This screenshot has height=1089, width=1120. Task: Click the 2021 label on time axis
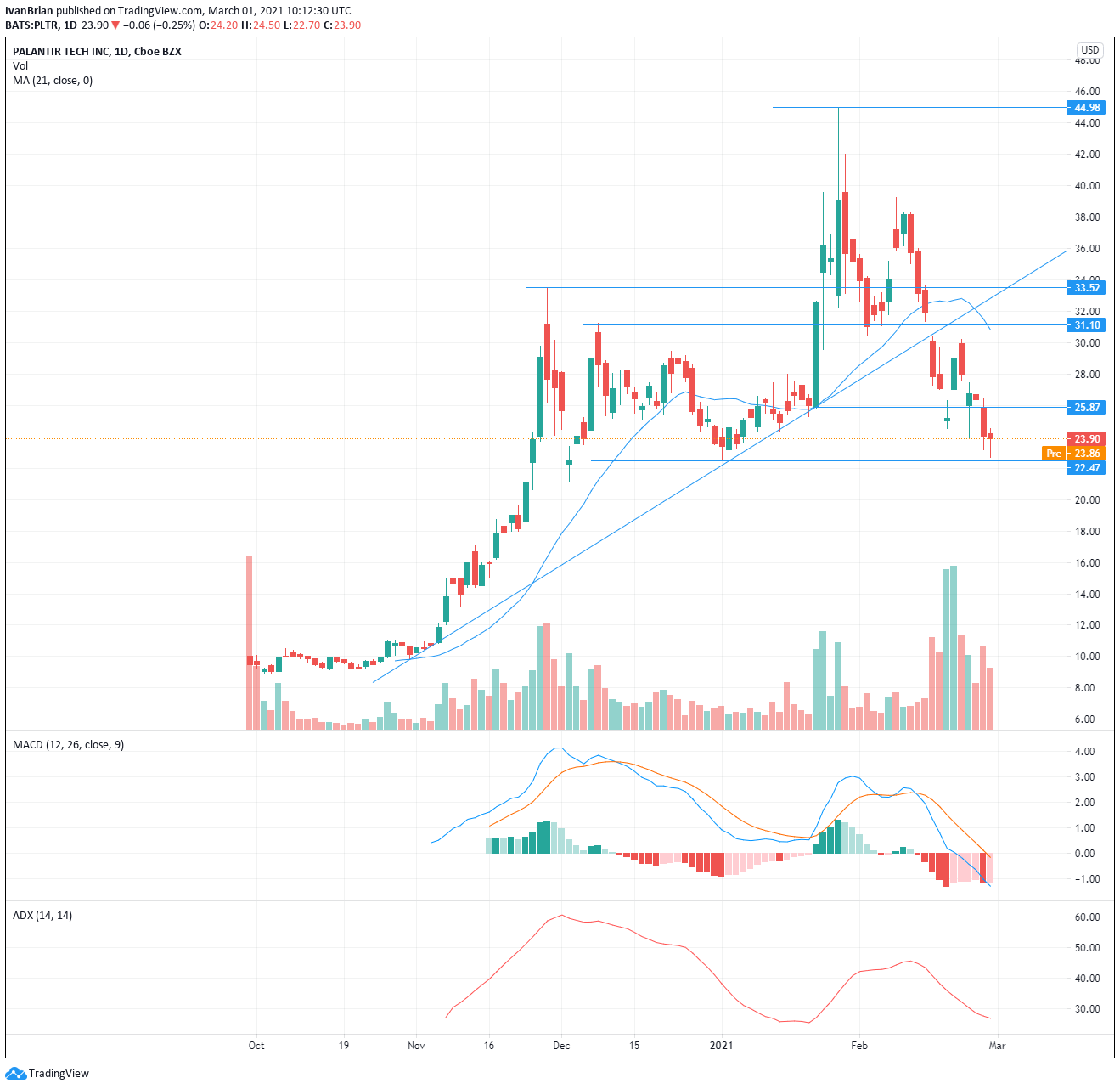click(722, 1046)
